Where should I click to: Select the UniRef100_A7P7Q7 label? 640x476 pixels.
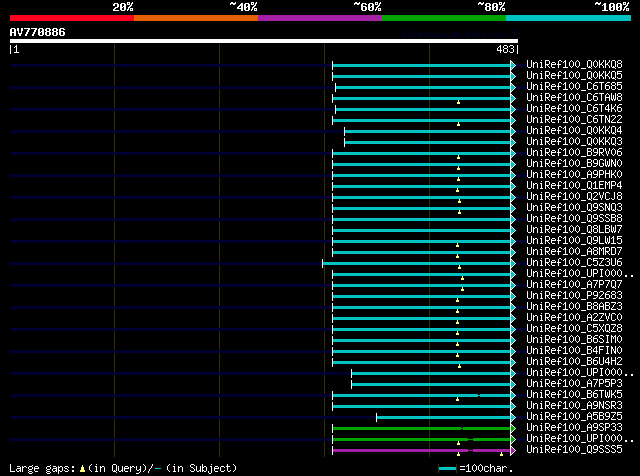574,285
